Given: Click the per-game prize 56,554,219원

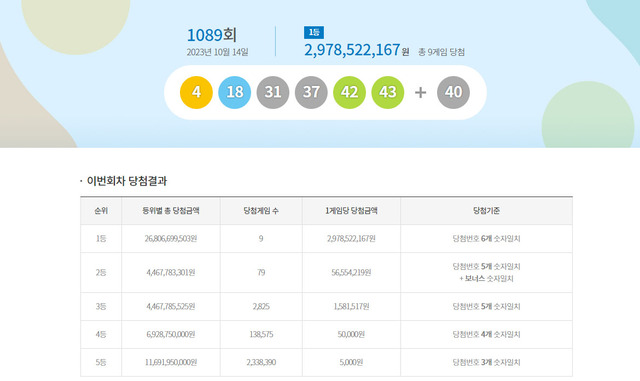Looking at the screenshot, I should pos(351,272).
